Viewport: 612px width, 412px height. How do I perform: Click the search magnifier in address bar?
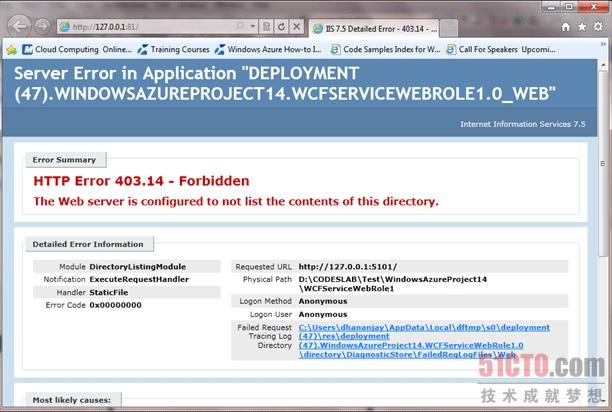pyautogui.click(x=240, y=26)
